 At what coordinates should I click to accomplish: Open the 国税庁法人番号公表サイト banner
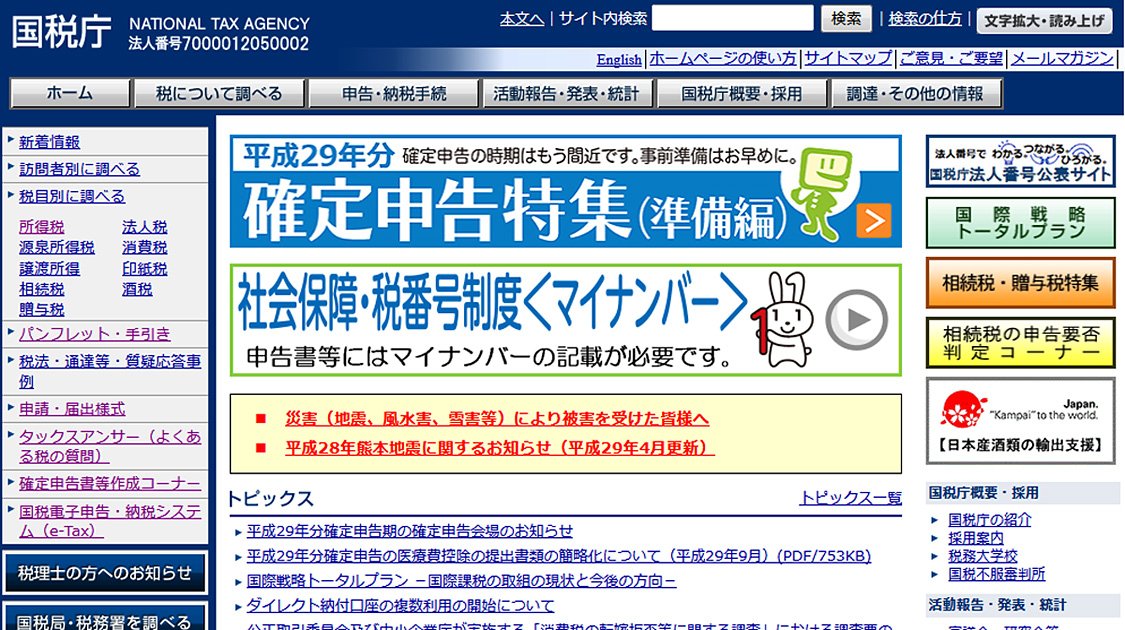(1020, 161)
